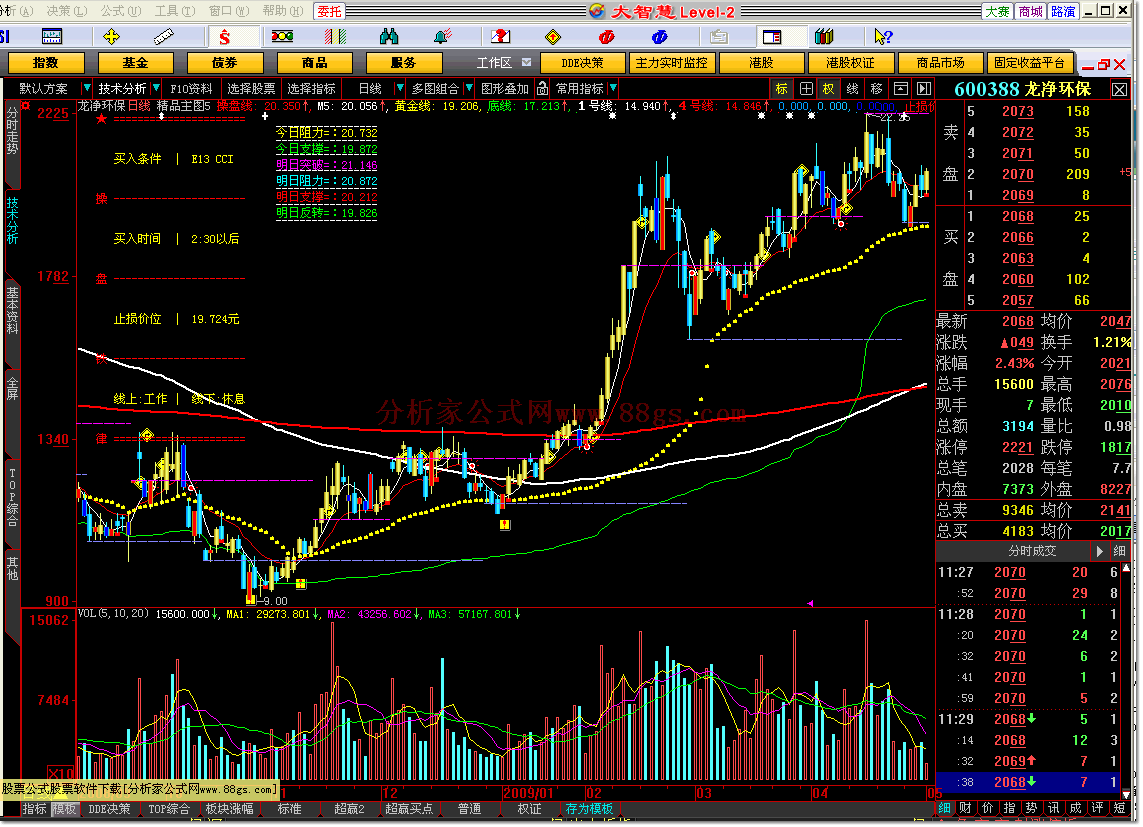Click the cursor question mark help icon
The width and height of the screenshot is (1143, 827).
pos(883,36)
